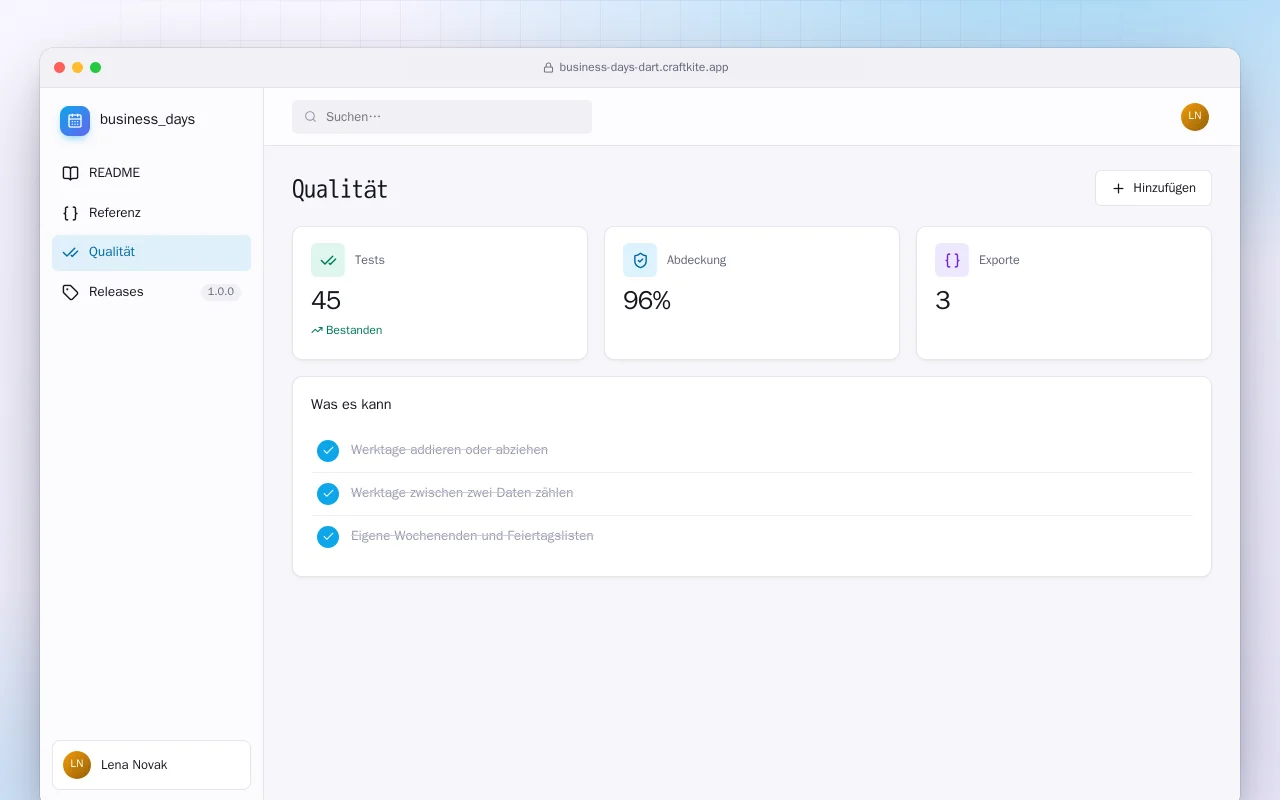
Task: Click the Hinzufügen button
Action: coord(1153,188)
